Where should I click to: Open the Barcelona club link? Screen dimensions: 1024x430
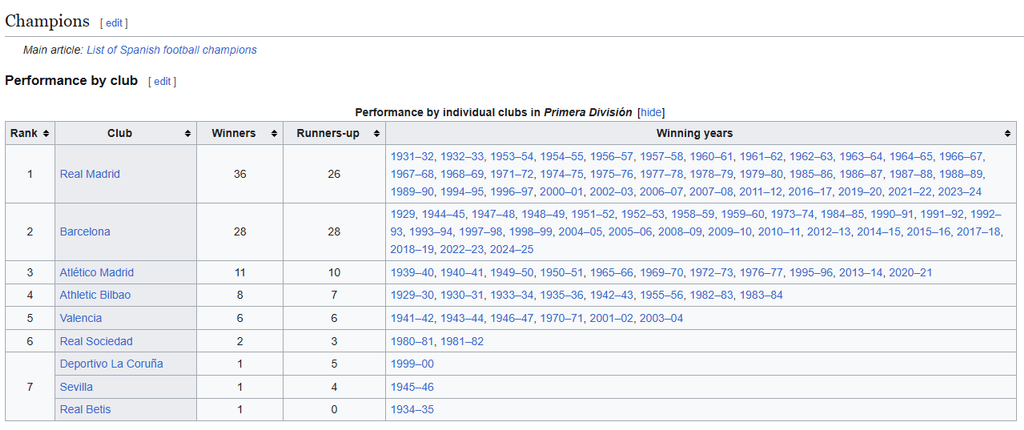[85, 231]
